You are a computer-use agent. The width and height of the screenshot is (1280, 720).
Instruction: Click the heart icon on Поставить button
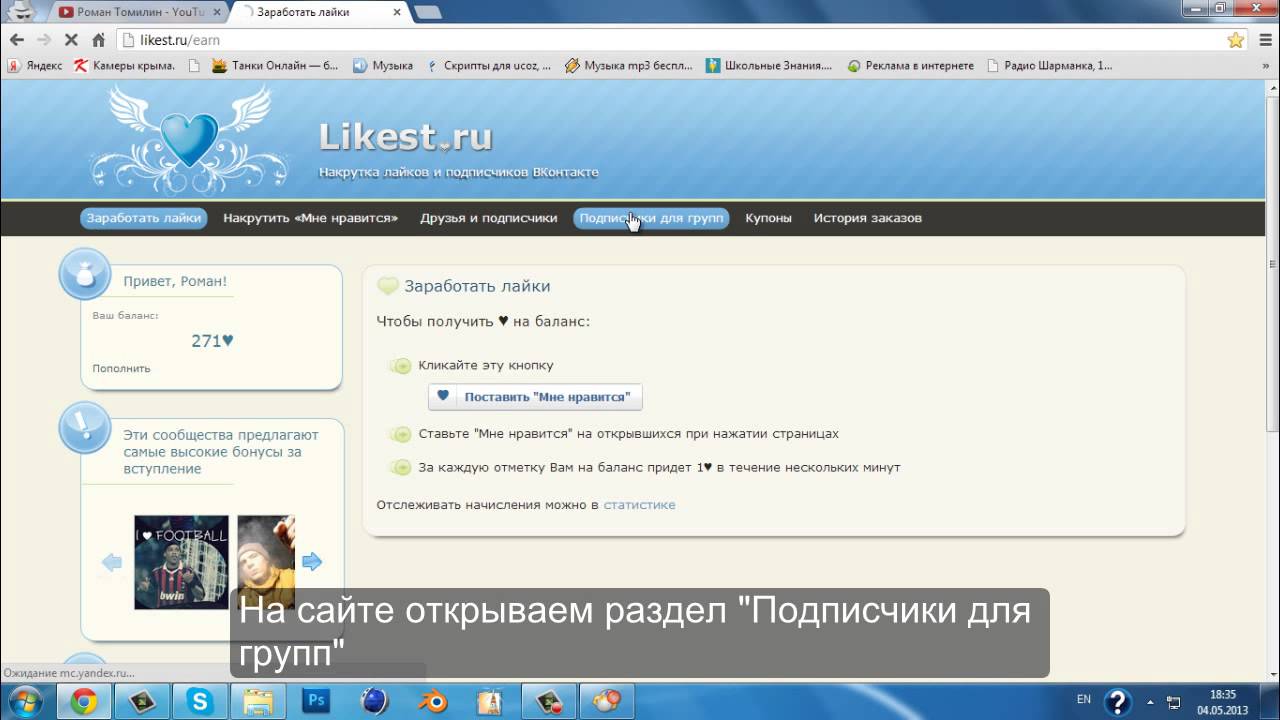click(443, 396)
